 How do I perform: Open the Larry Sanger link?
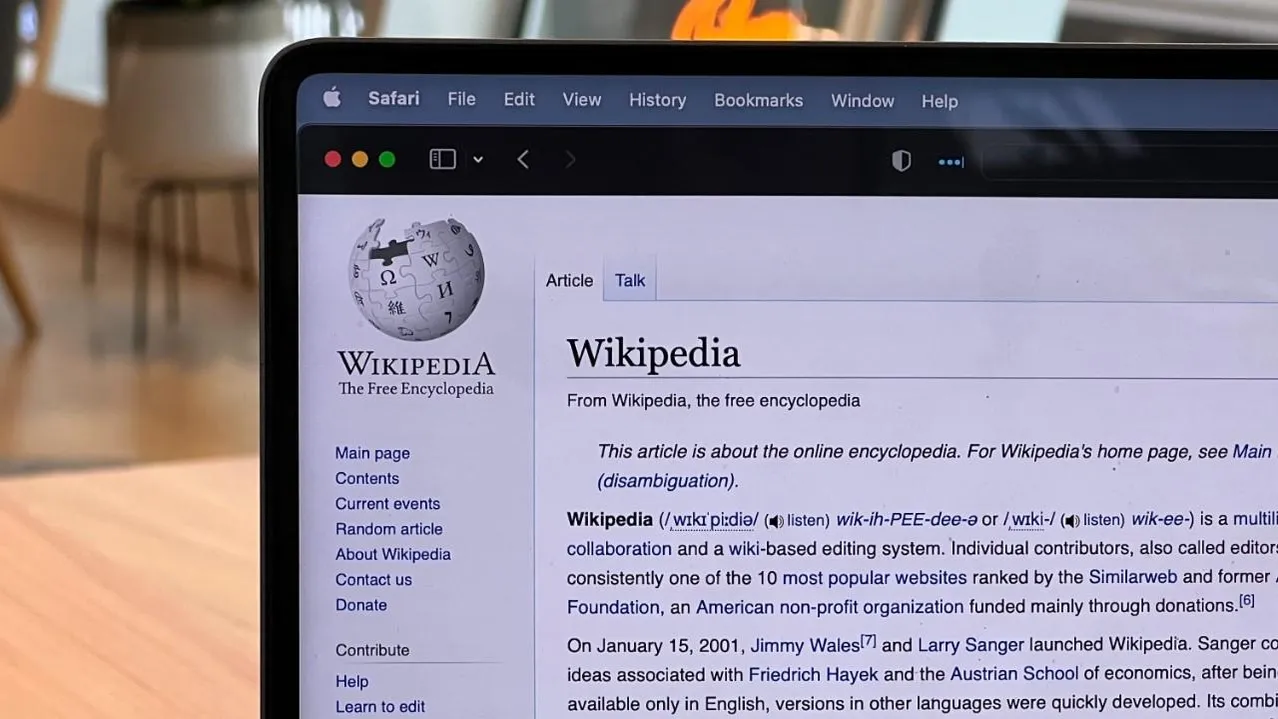[x=971, y=645]
